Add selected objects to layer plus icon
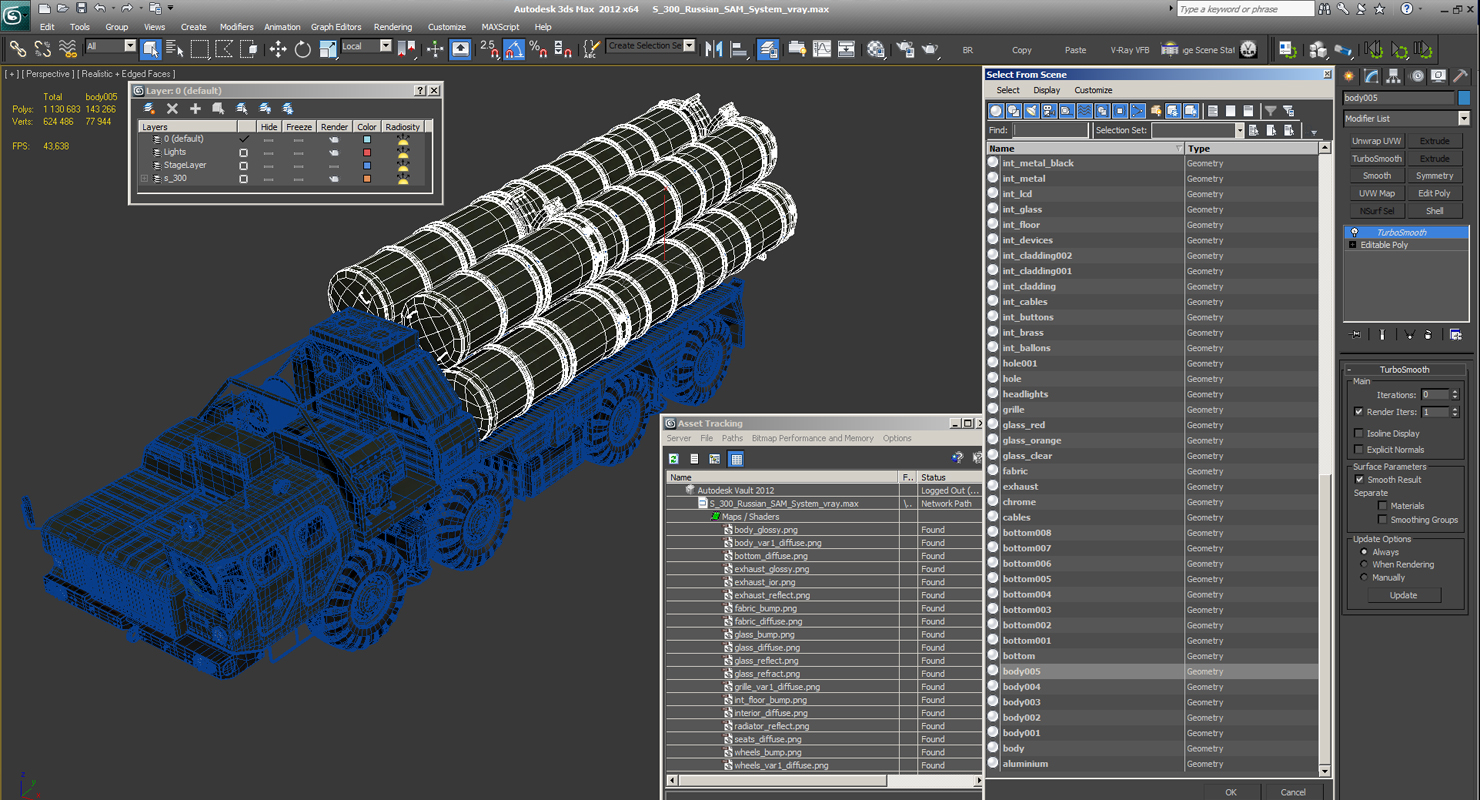Screen dimensions: 1480x800 coord(195,108)
